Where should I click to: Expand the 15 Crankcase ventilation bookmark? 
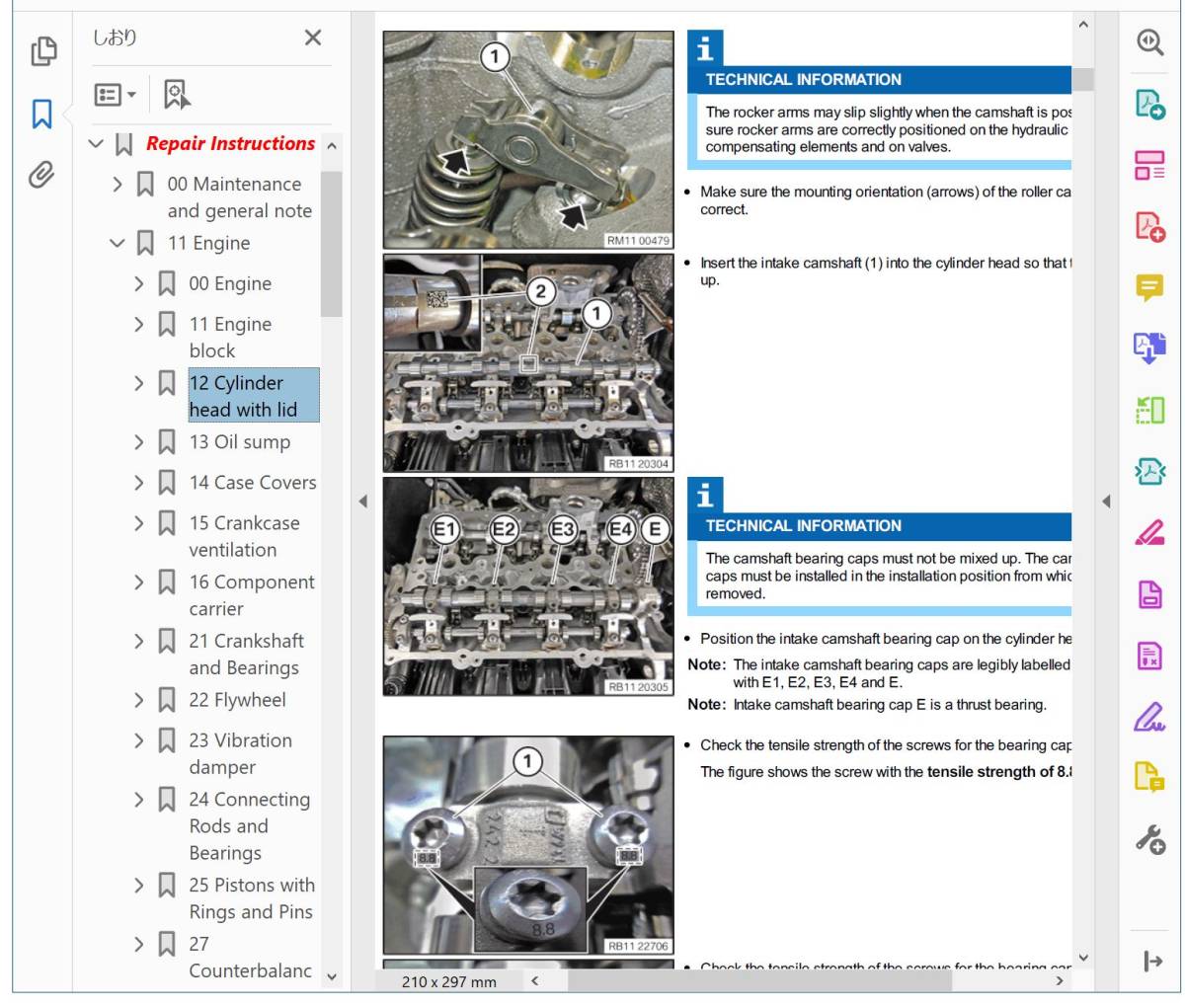coord(139,523)
